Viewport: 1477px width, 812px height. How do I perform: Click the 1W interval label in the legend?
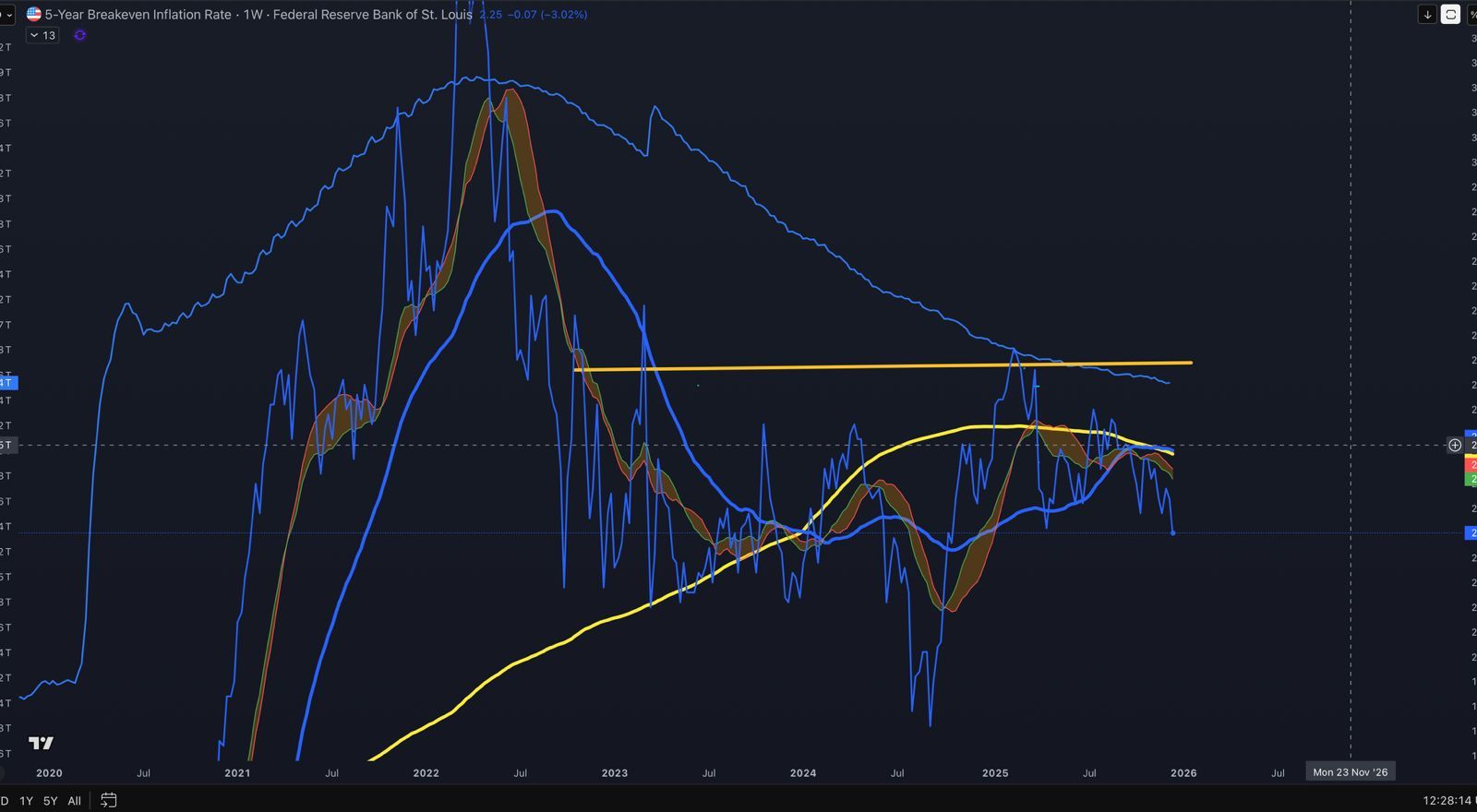pos(253,15)
